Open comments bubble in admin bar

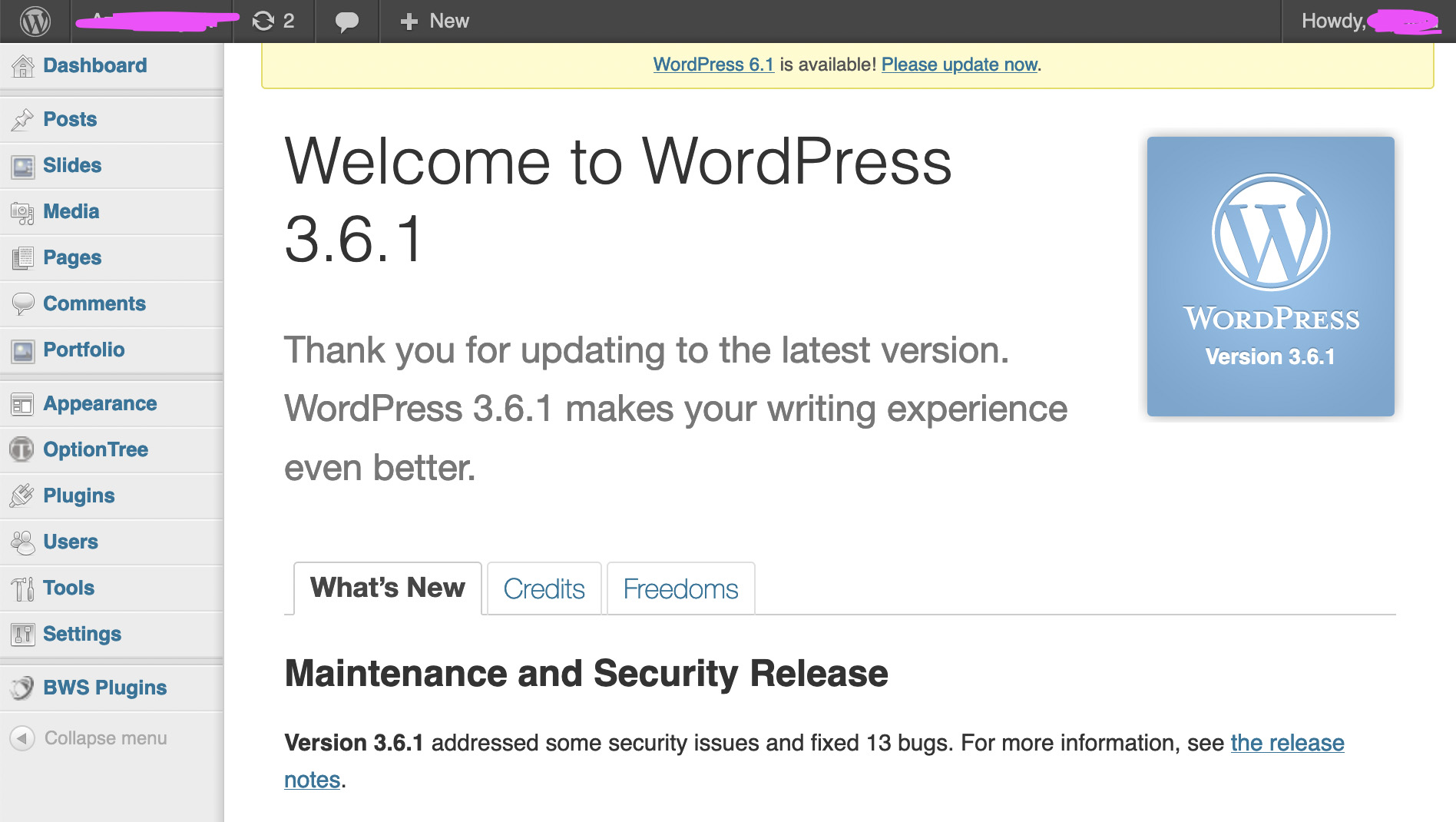[x=347, y=22]
